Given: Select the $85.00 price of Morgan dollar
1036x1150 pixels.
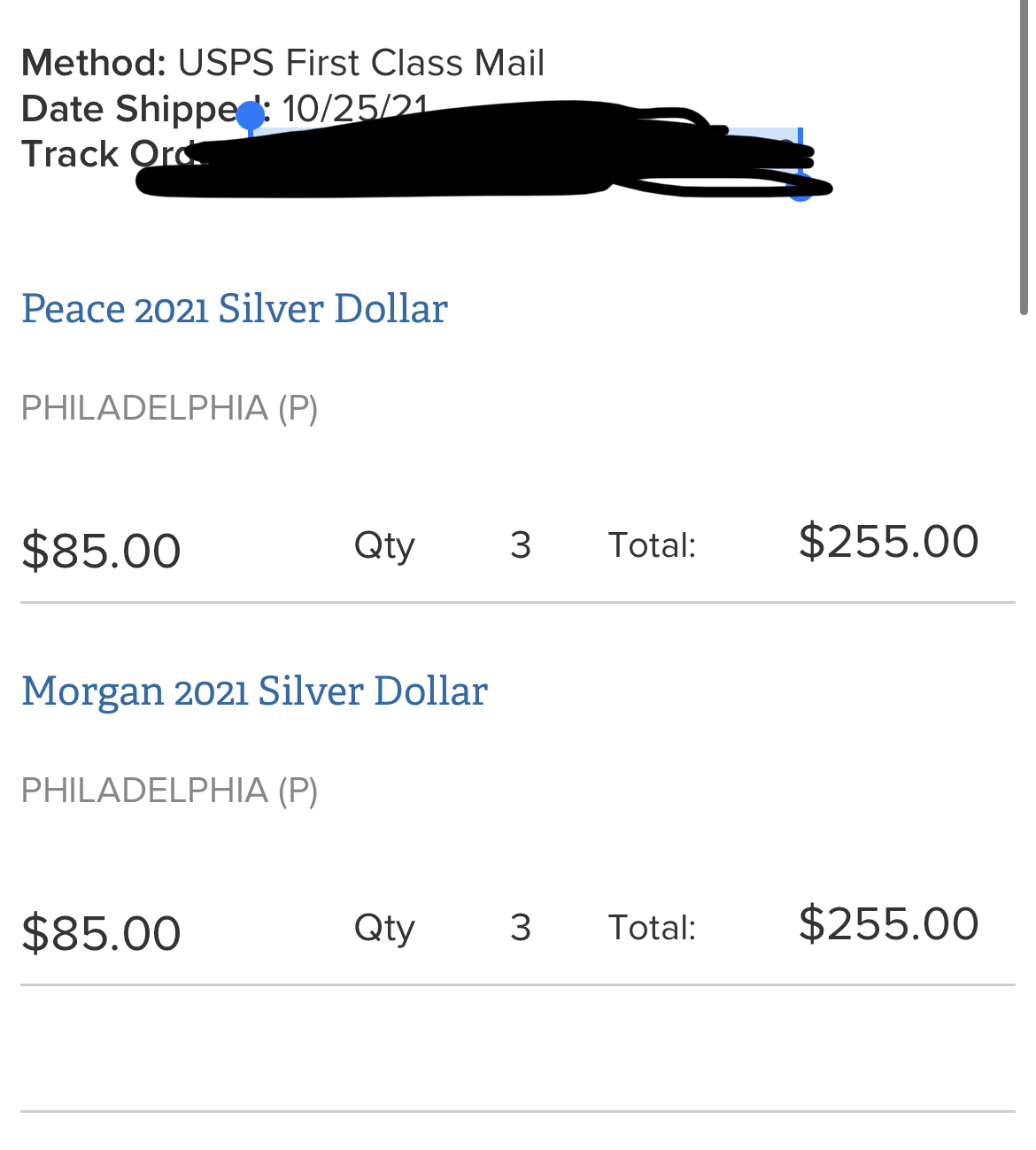Looking at the screenshot, I should tap(102, 933).
